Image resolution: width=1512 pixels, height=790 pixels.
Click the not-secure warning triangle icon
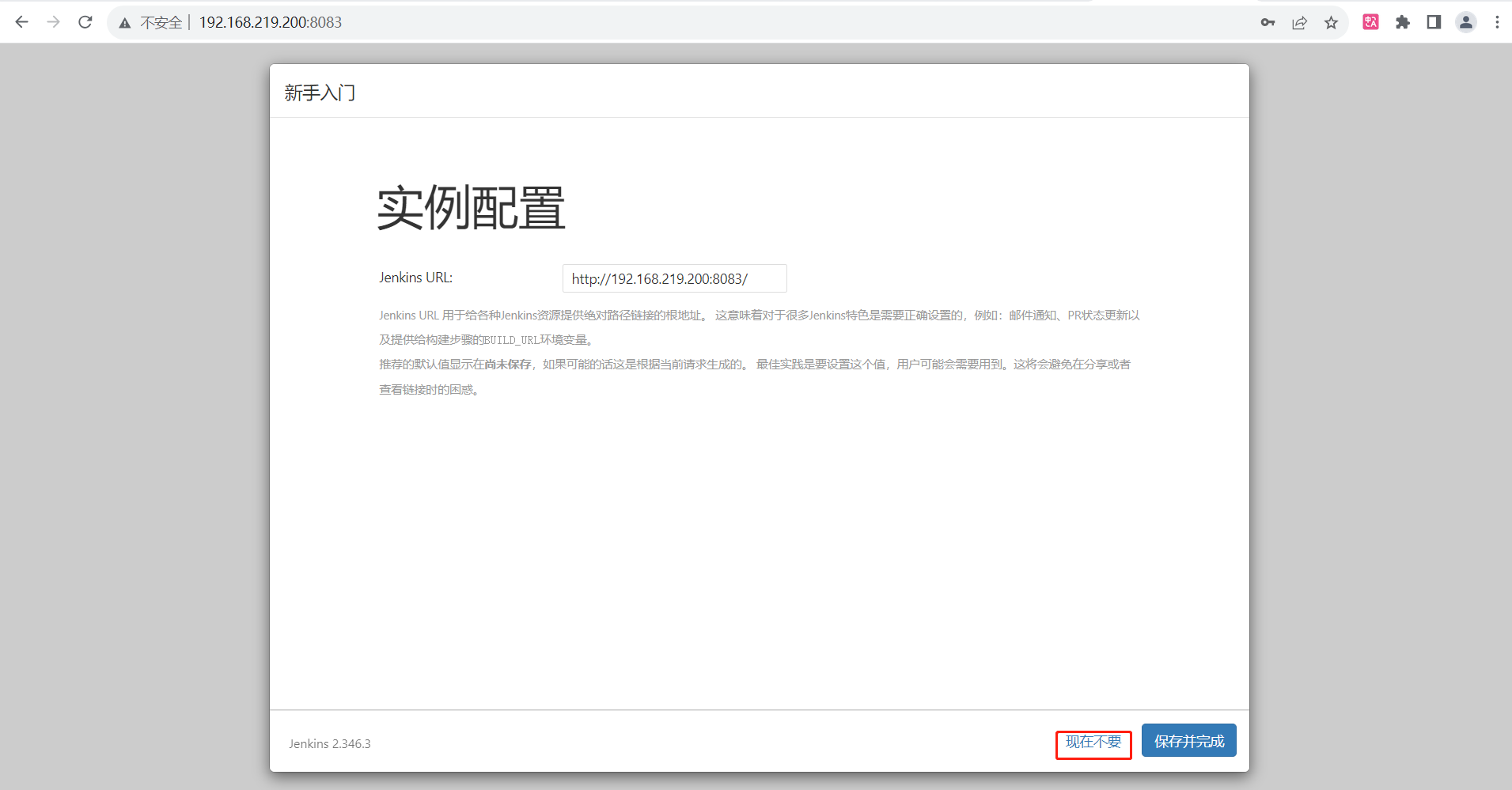coord(125,23)
